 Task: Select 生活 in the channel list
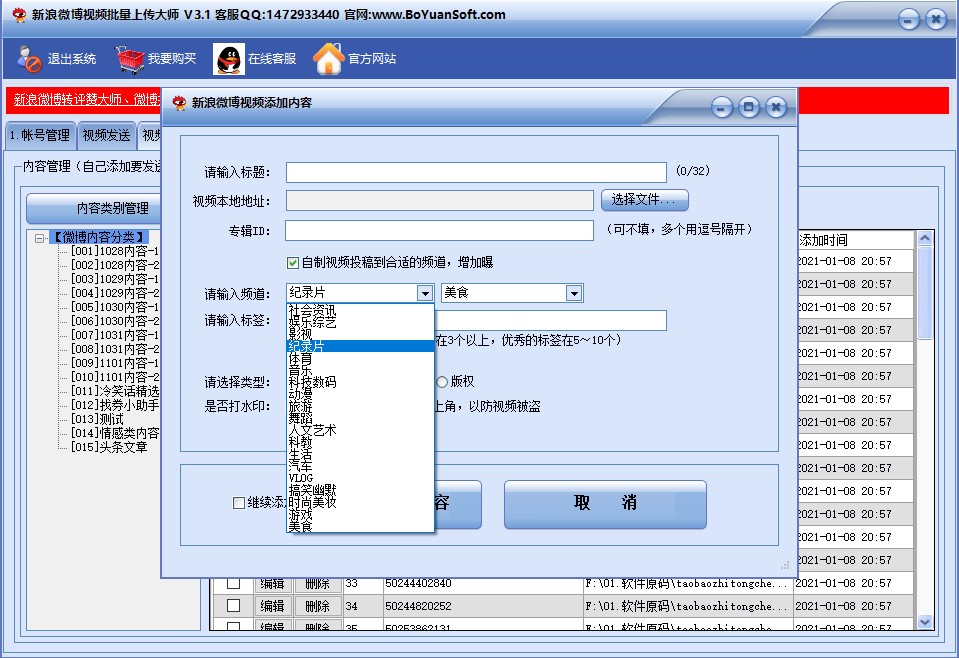point(360,454)
